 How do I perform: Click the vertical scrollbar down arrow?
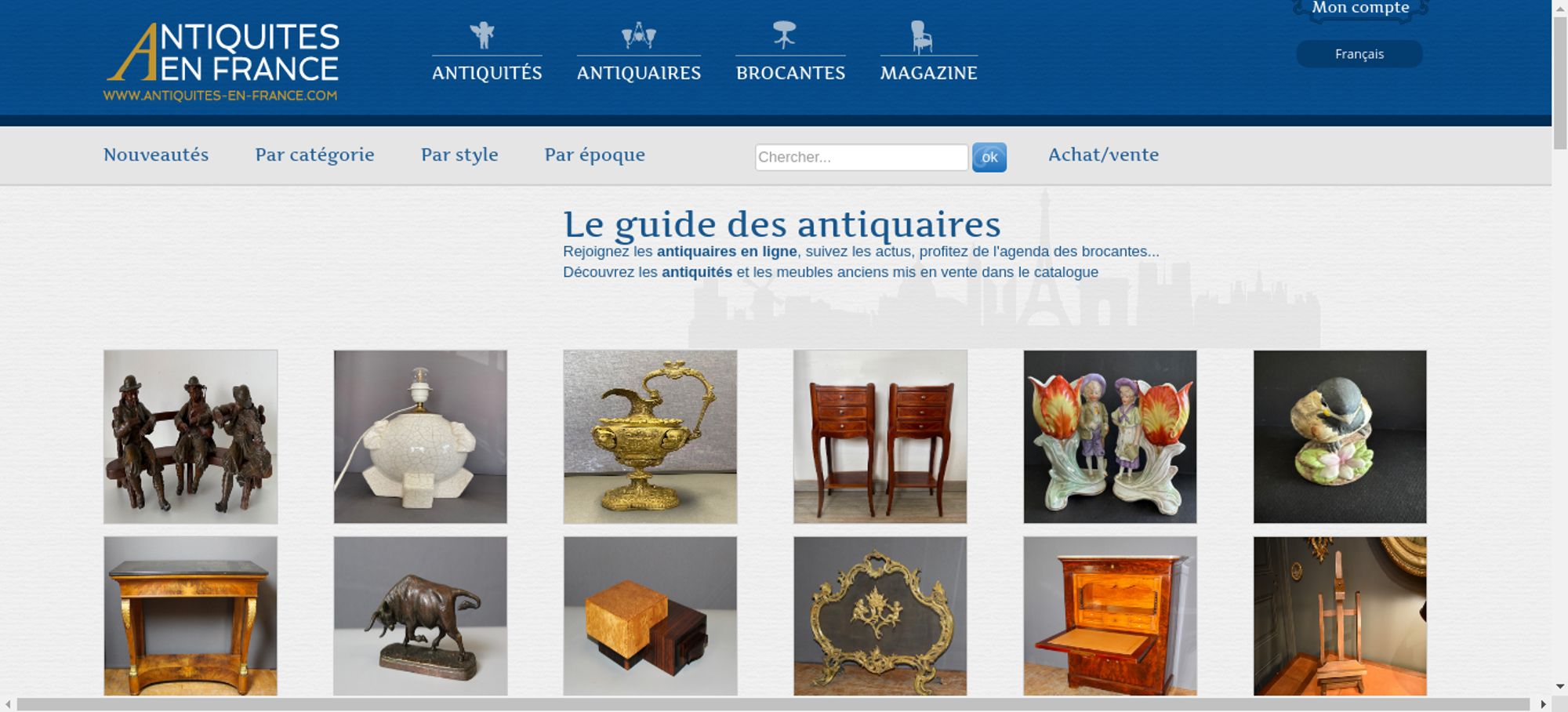click(x=1559, y=686)
